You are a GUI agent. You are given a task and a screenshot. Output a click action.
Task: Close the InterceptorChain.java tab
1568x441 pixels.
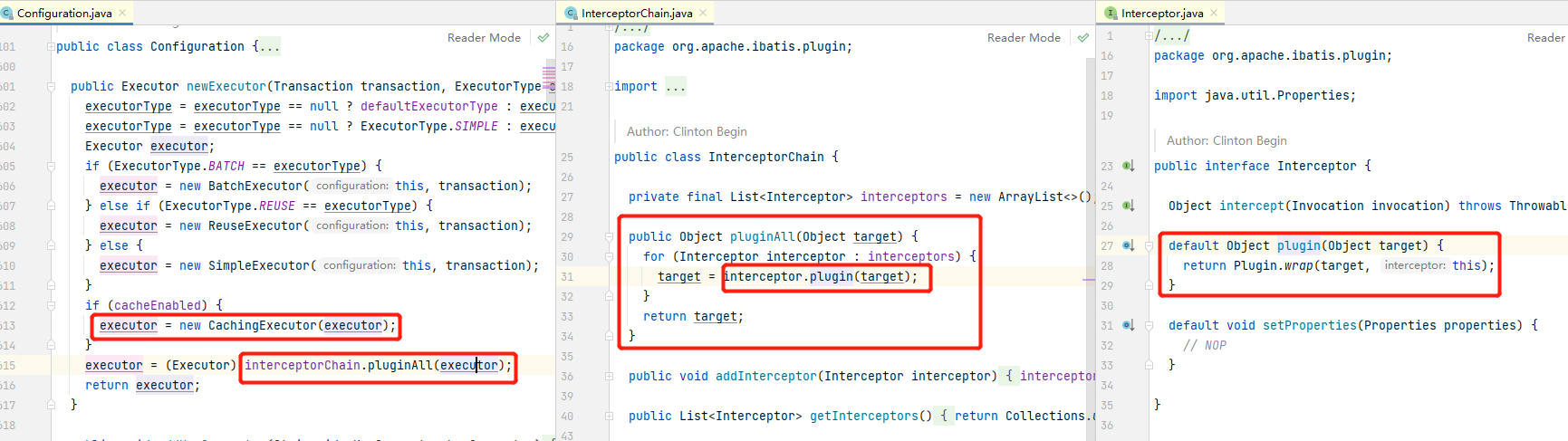[x=703, y=13]
